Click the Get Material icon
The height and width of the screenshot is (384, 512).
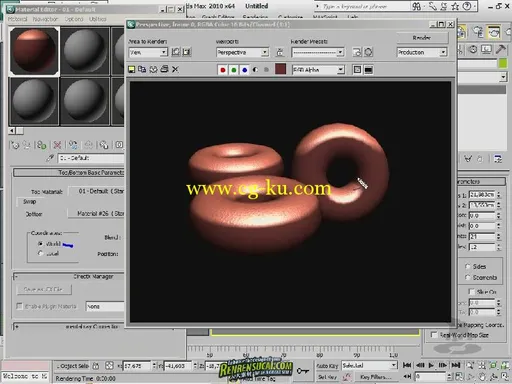click(15, 145)
